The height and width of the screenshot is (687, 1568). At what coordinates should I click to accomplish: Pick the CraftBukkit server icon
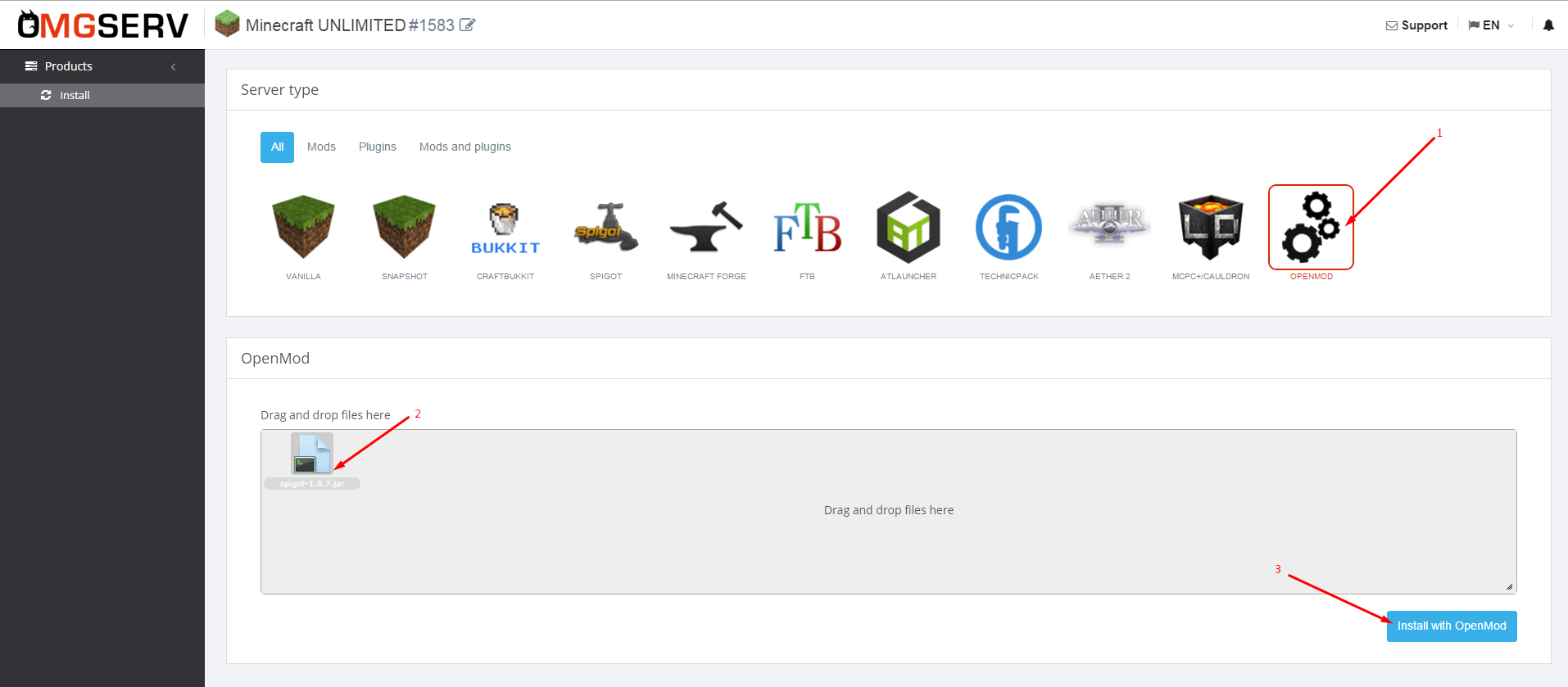(x=505, y=228)
